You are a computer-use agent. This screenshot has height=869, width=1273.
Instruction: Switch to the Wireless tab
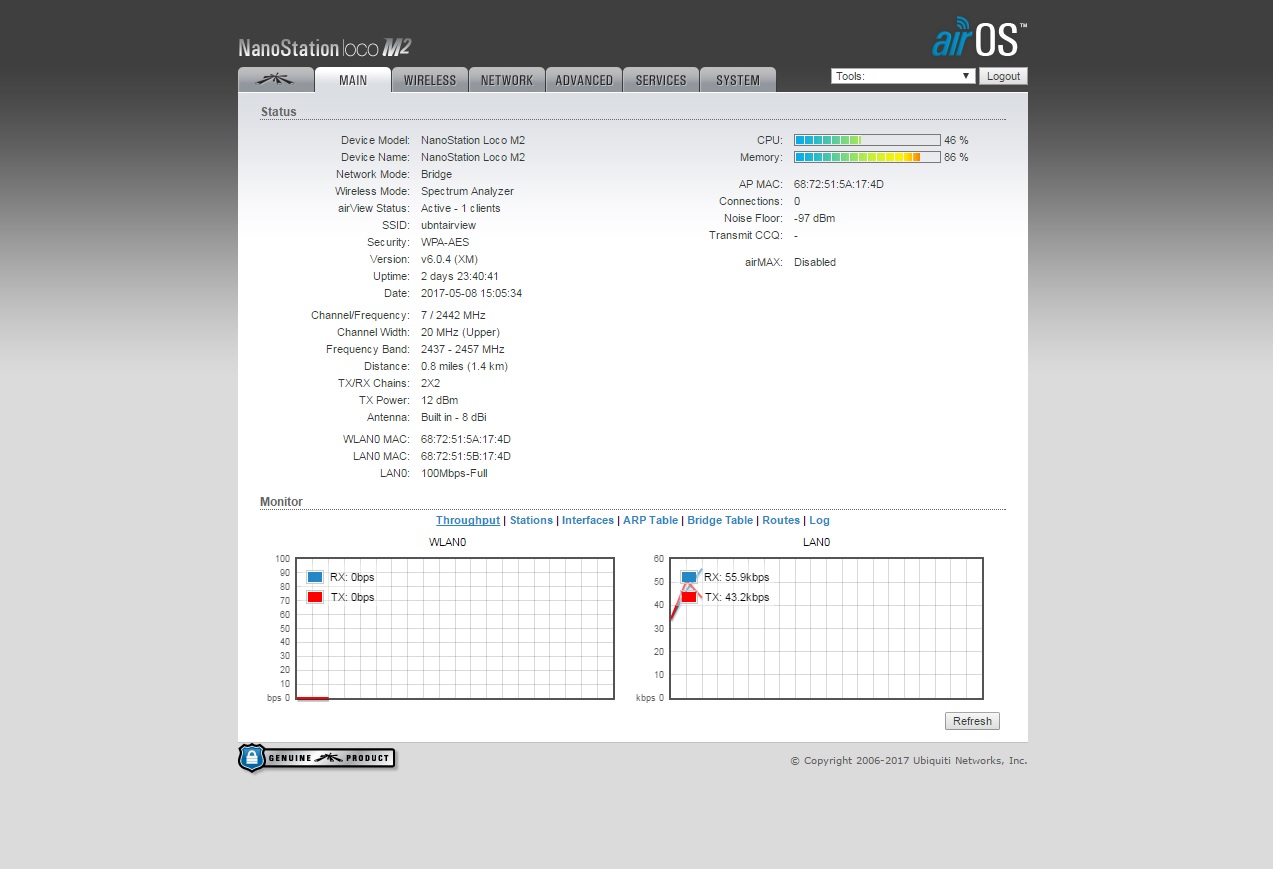click(430, 80)
